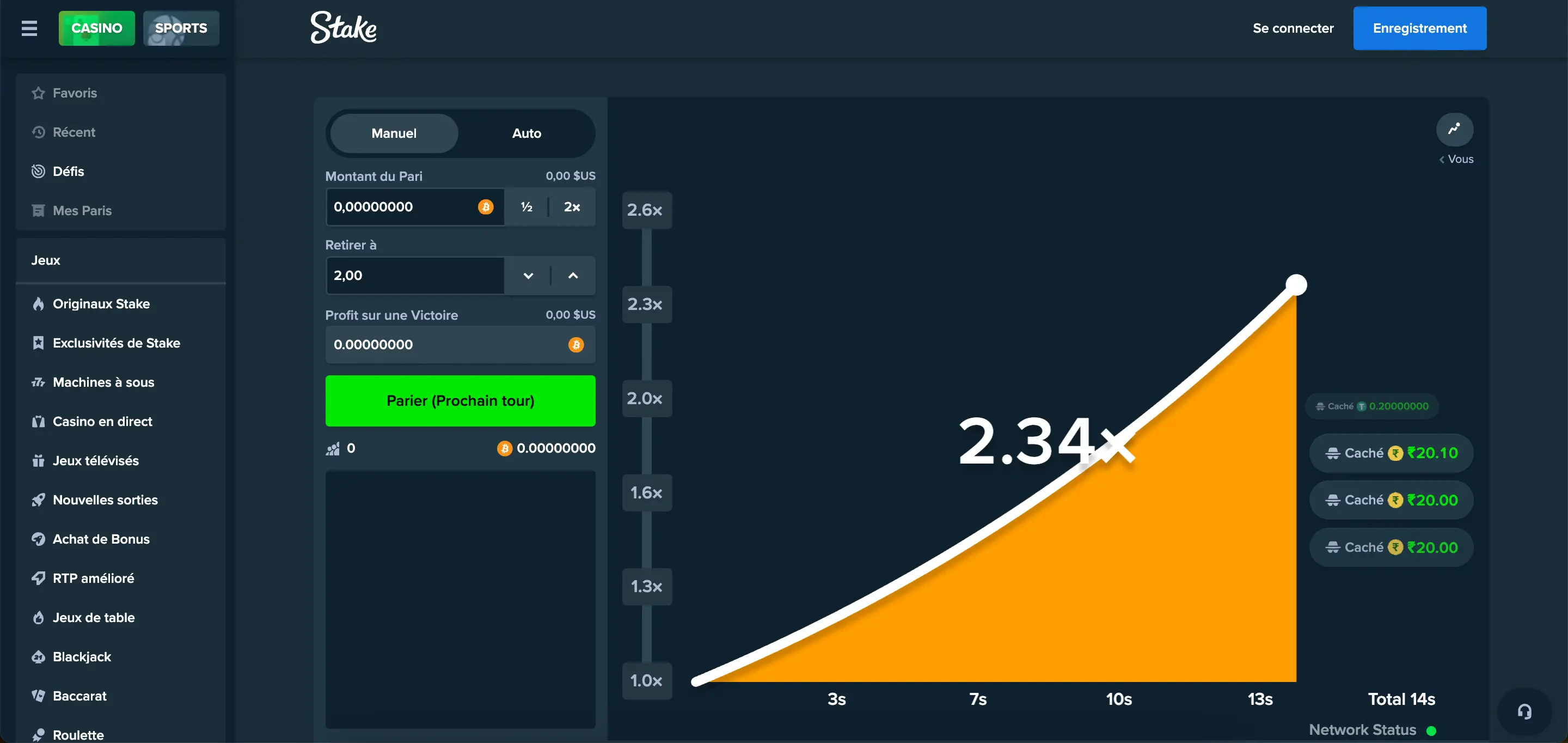Click the Enregistrement button

click(1419, 28)
